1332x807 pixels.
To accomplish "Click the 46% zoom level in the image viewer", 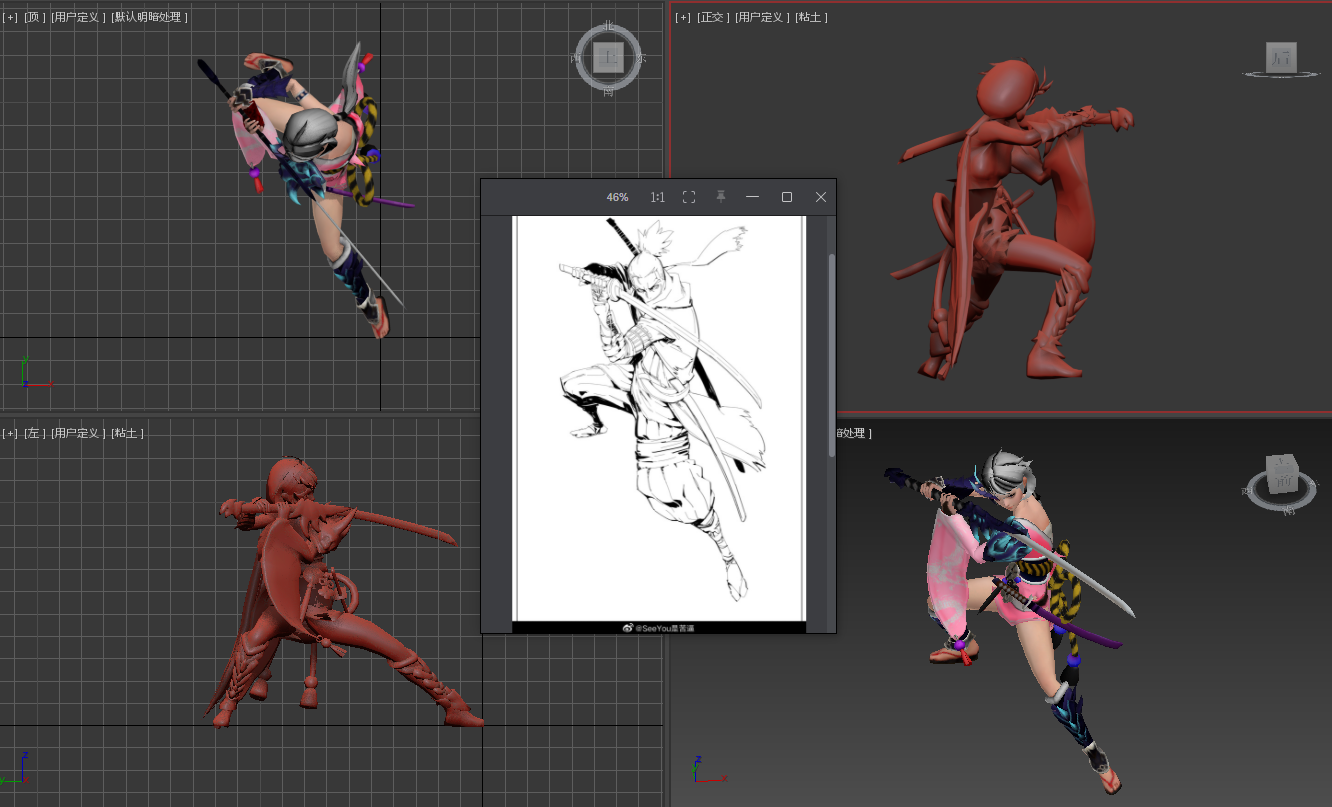I will click(617, 197).
